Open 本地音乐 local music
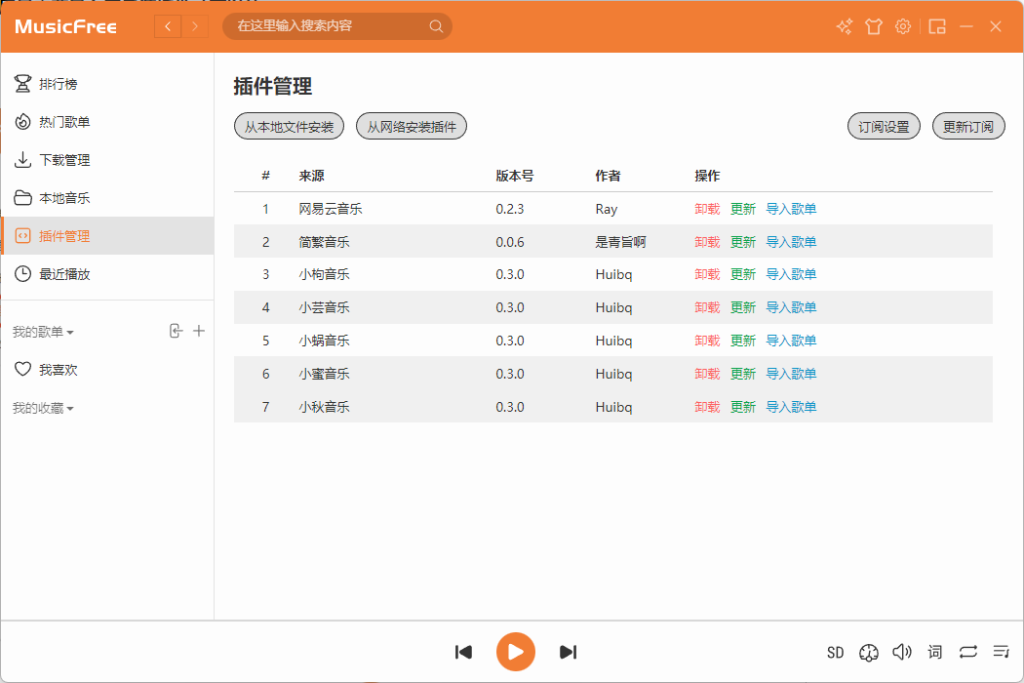Viewport: 1024px width, 683px height. click(x=107, y=197)
